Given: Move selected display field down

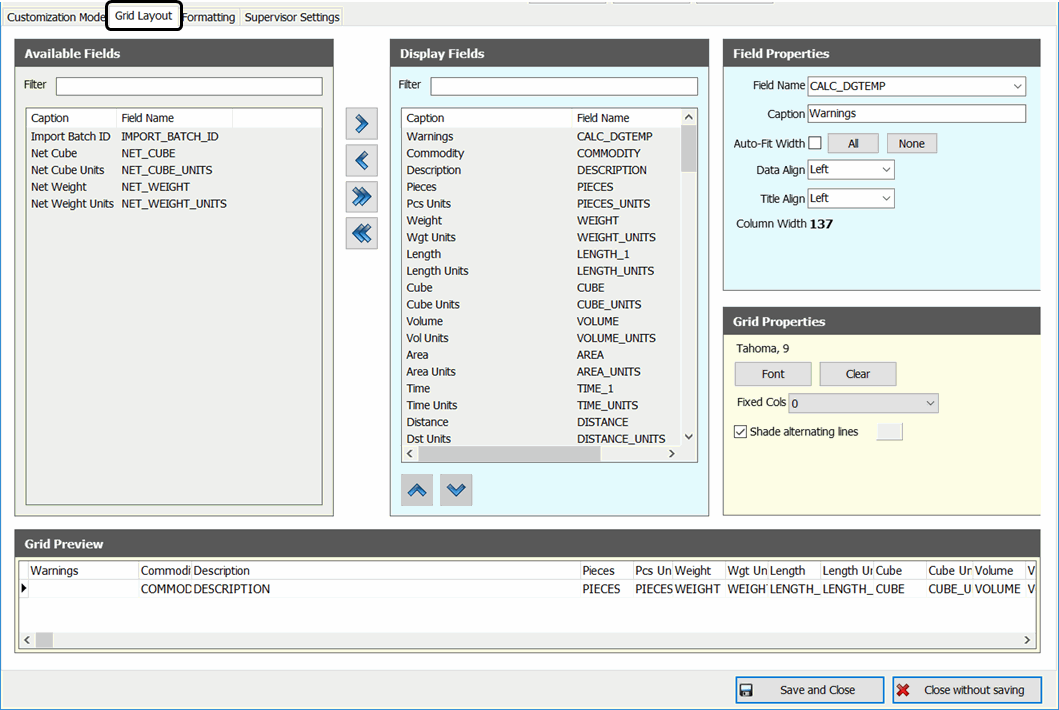Looking at the screenshot, I should [x=456, y=490].
